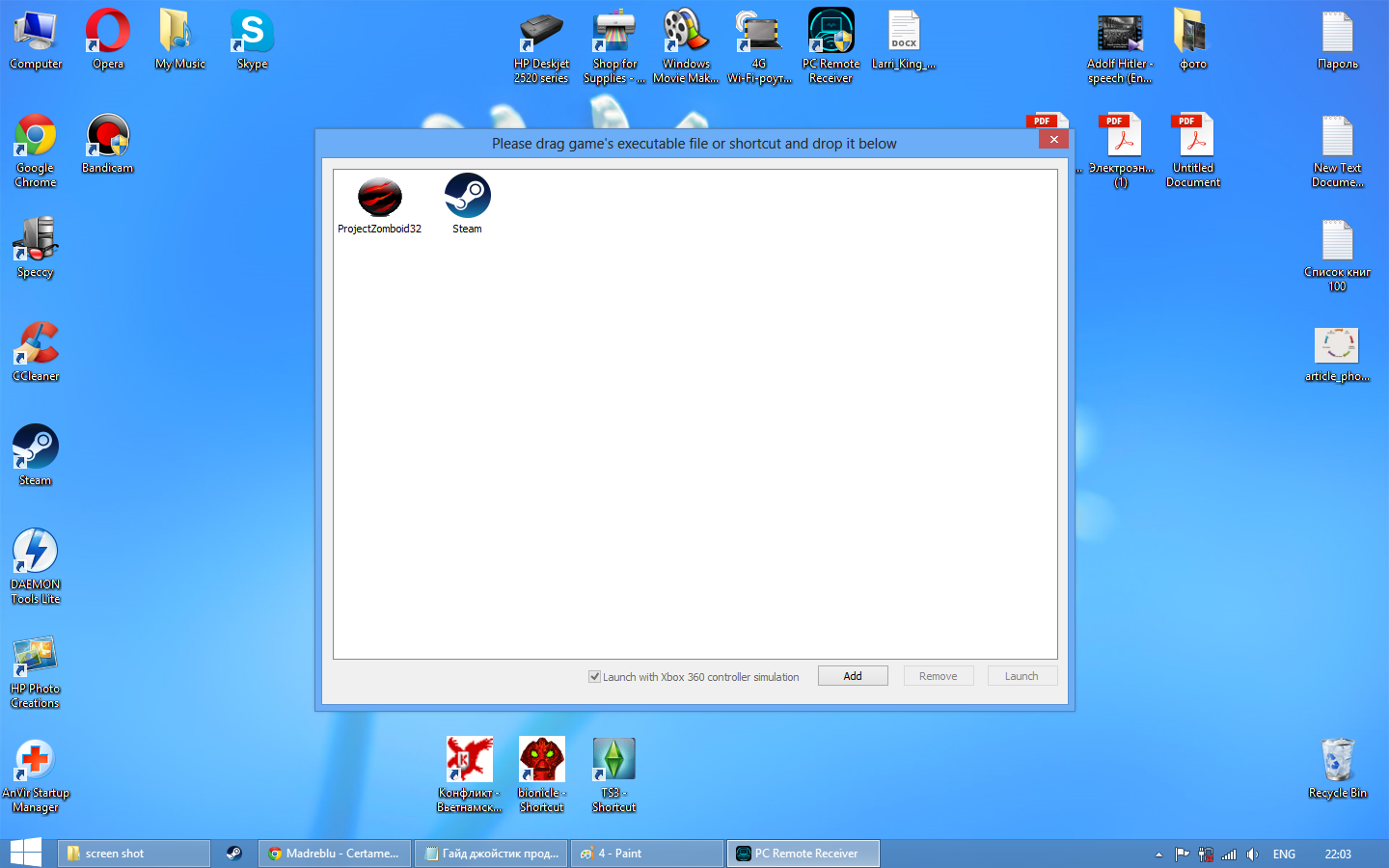This screenshot has height=868, width=1389.
Task: Select the TS3 Shortcut desktop icon
Action: pyautogui.click(x=614, y=776)
